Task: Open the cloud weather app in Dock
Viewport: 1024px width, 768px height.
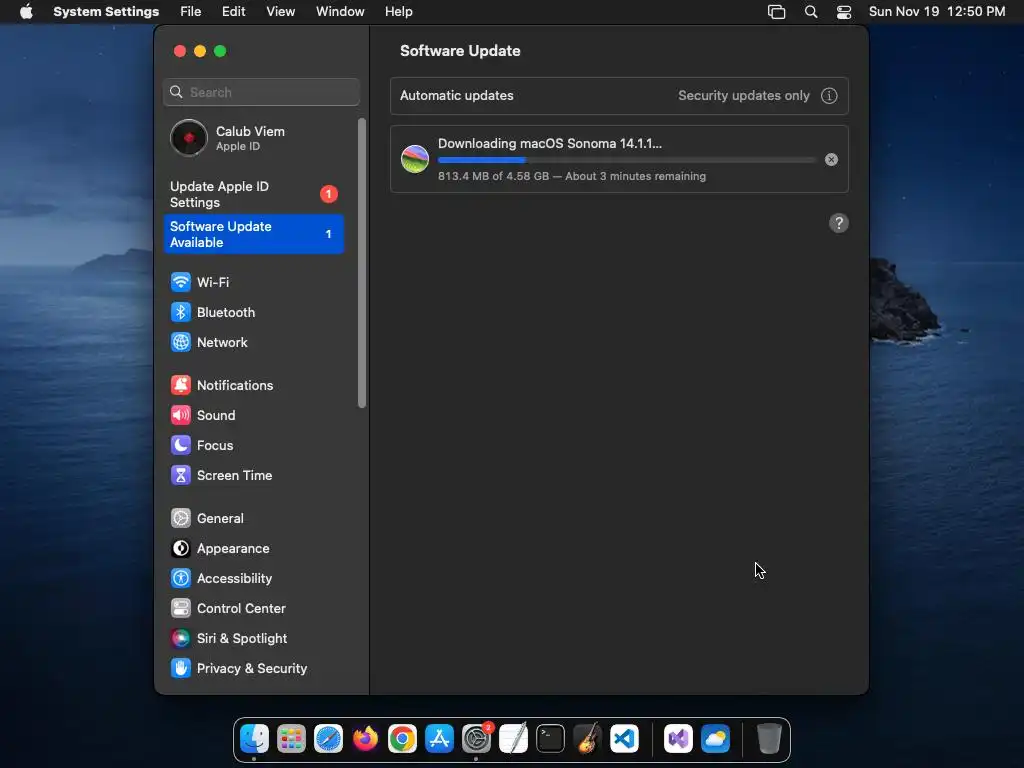Action: coord(716,739)
